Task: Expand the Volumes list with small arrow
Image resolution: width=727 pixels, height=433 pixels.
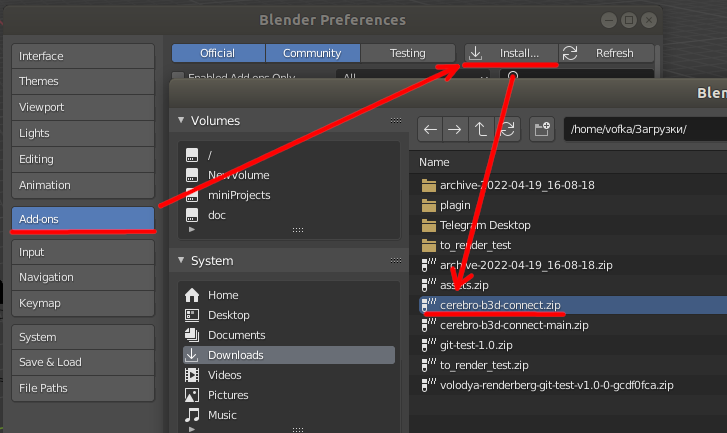Action: 192,229
